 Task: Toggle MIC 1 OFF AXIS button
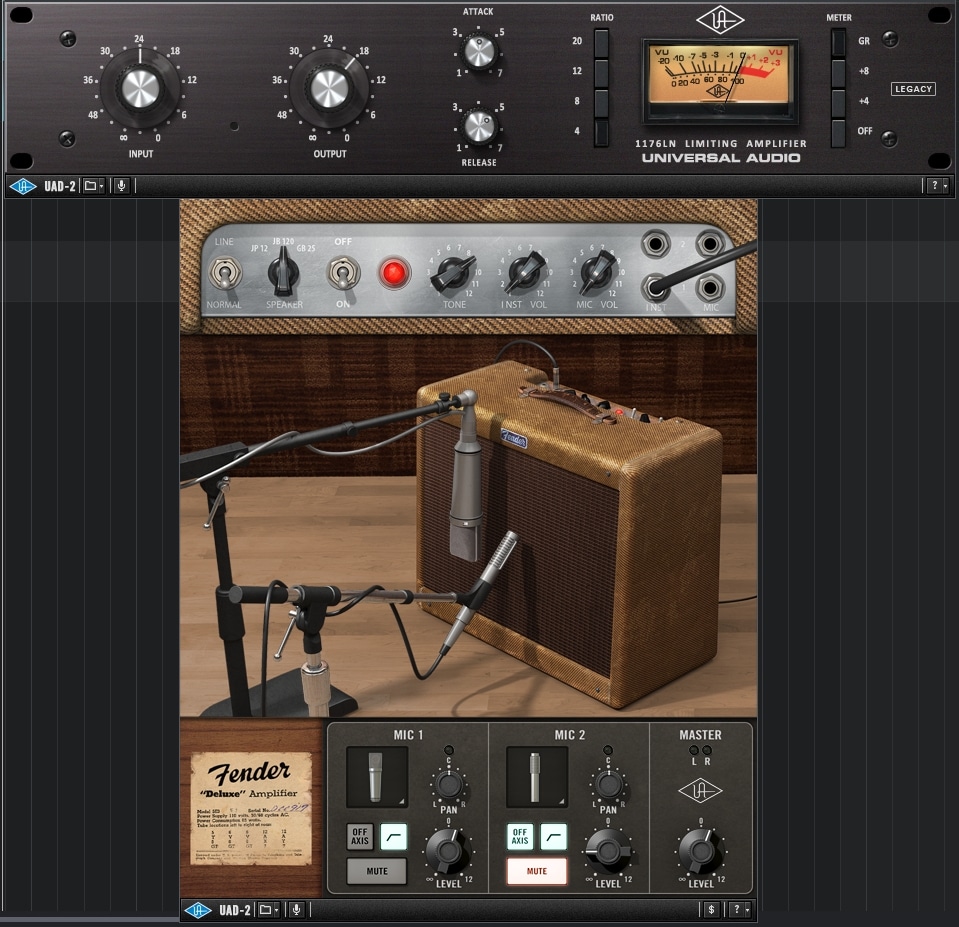click(x=360, y=837)
